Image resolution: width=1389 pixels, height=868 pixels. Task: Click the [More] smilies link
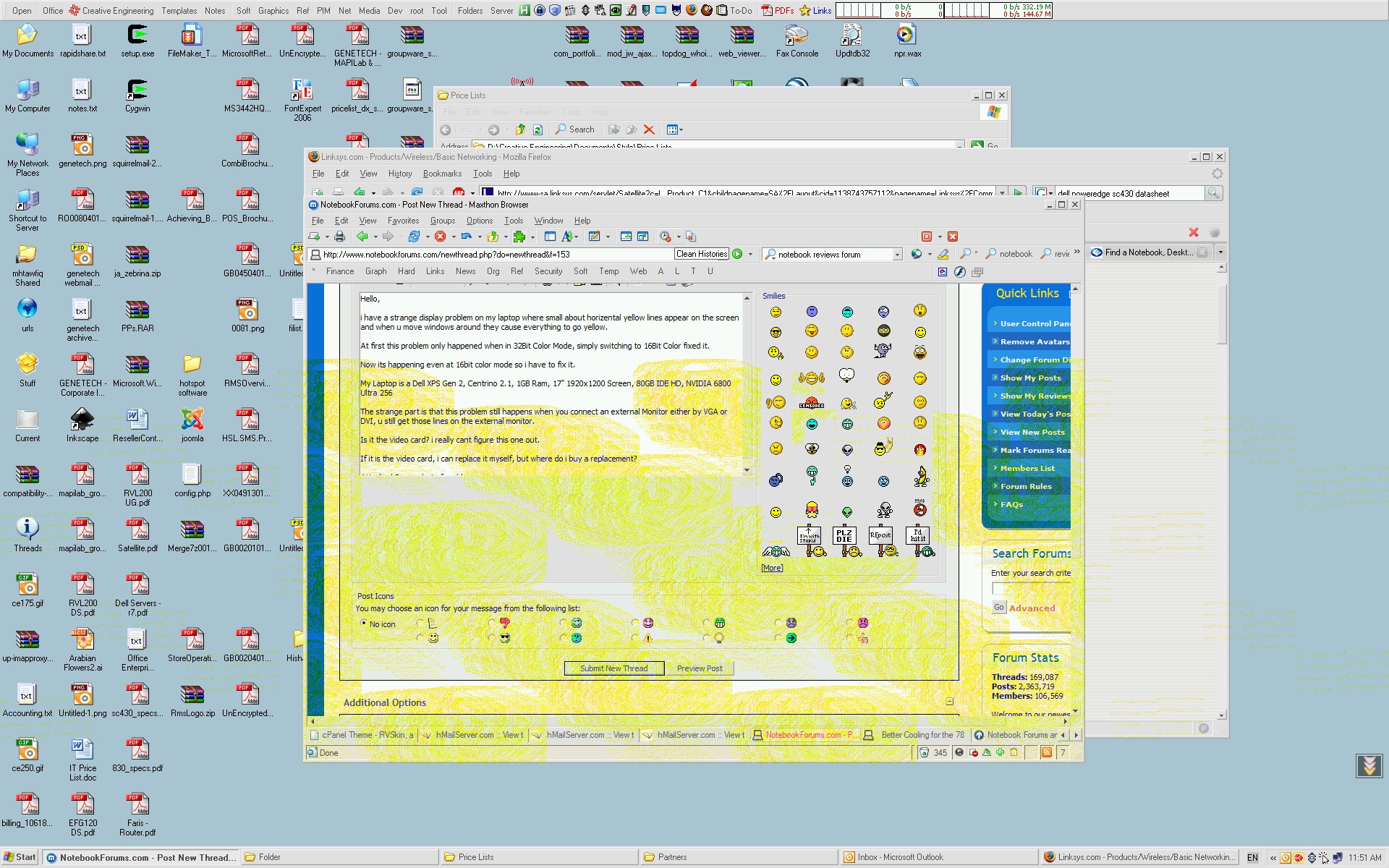[772, 568]
